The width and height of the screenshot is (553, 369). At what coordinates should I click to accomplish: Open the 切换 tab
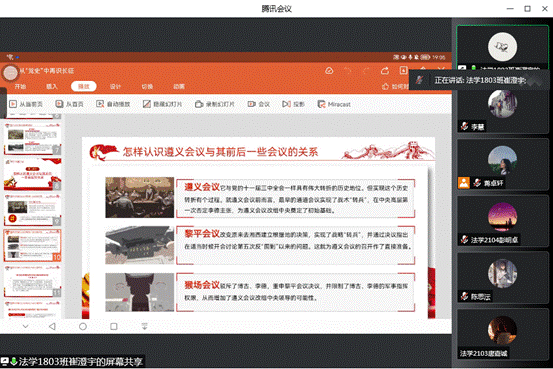point(147,86)
